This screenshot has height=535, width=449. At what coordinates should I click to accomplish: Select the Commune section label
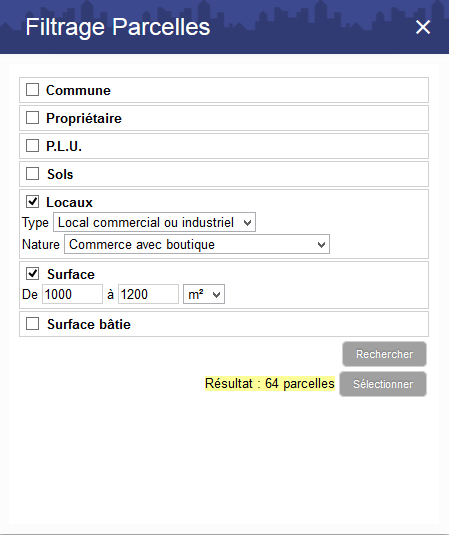click(78, 90)
